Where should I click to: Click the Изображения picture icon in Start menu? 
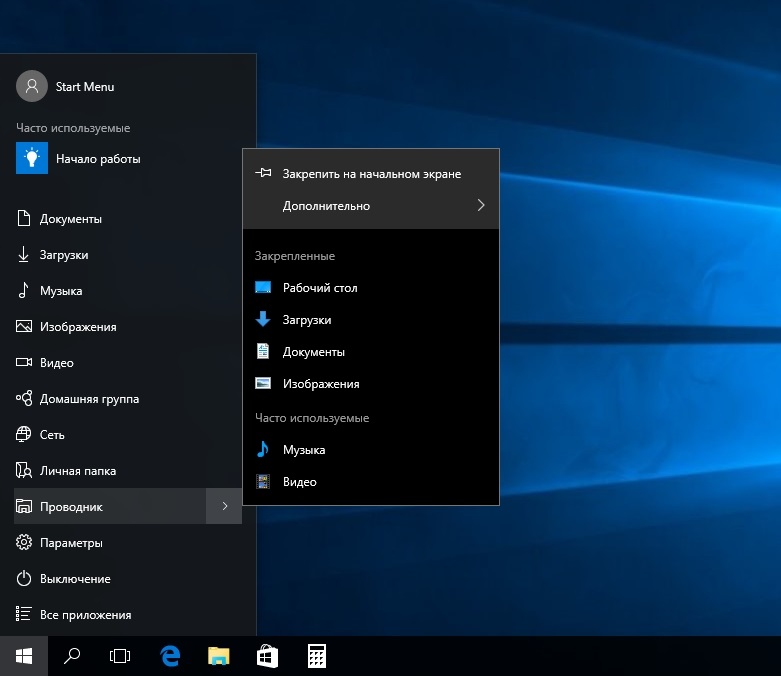pos(23,326)
